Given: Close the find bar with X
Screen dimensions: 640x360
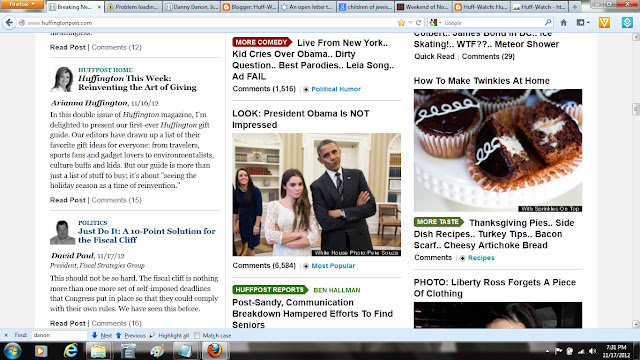Looking at the screenshot, I should [x=6, y=335].
